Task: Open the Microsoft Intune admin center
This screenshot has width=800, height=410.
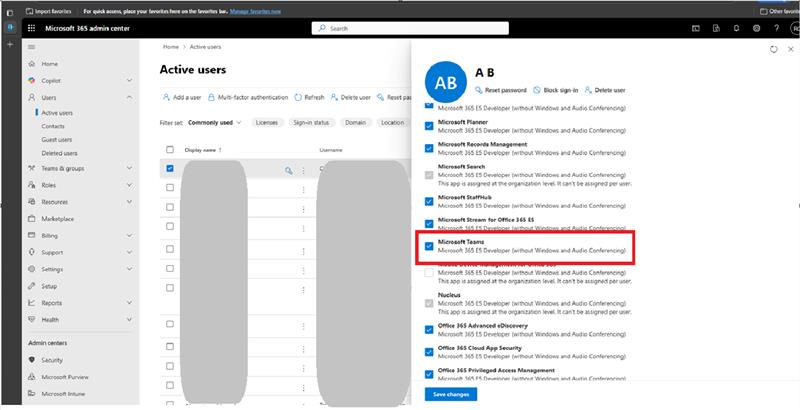Action: [x=63, y=394]
